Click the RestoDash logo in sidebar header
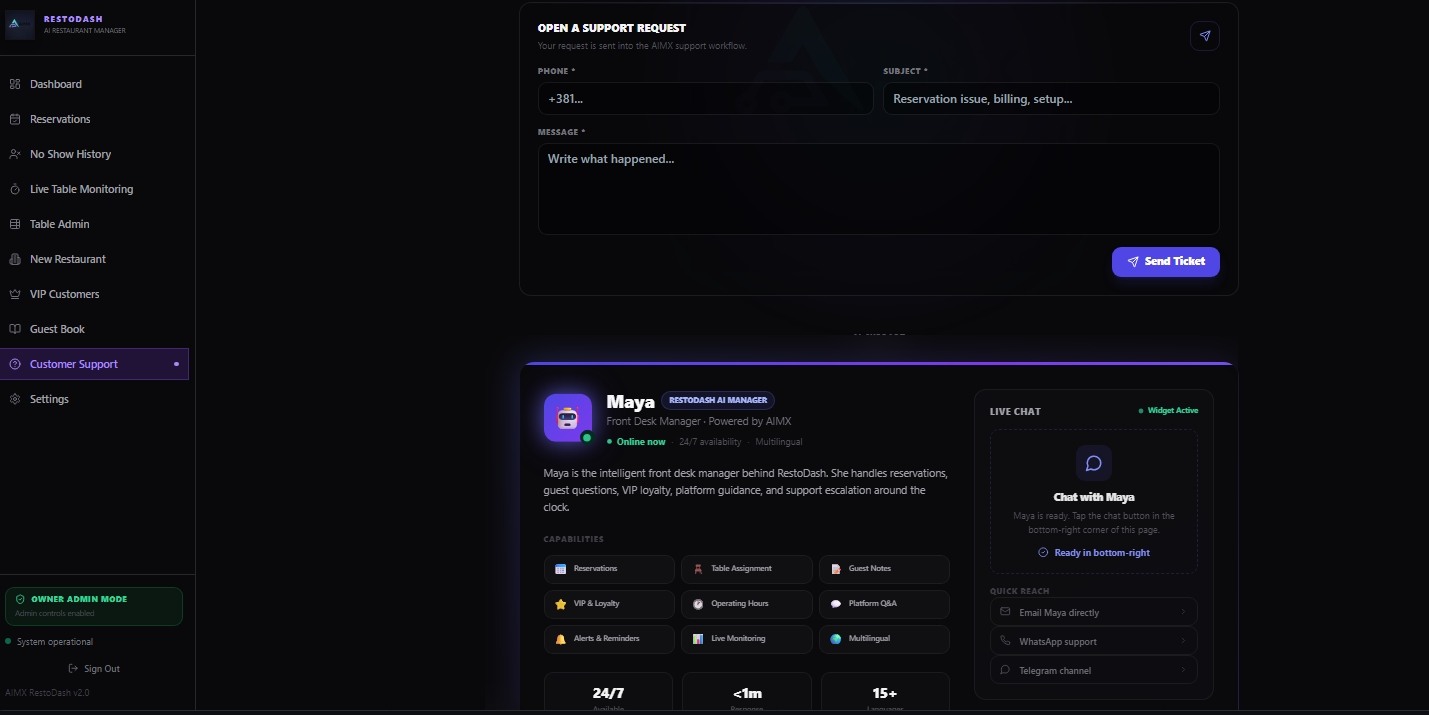 coord(20,25)
